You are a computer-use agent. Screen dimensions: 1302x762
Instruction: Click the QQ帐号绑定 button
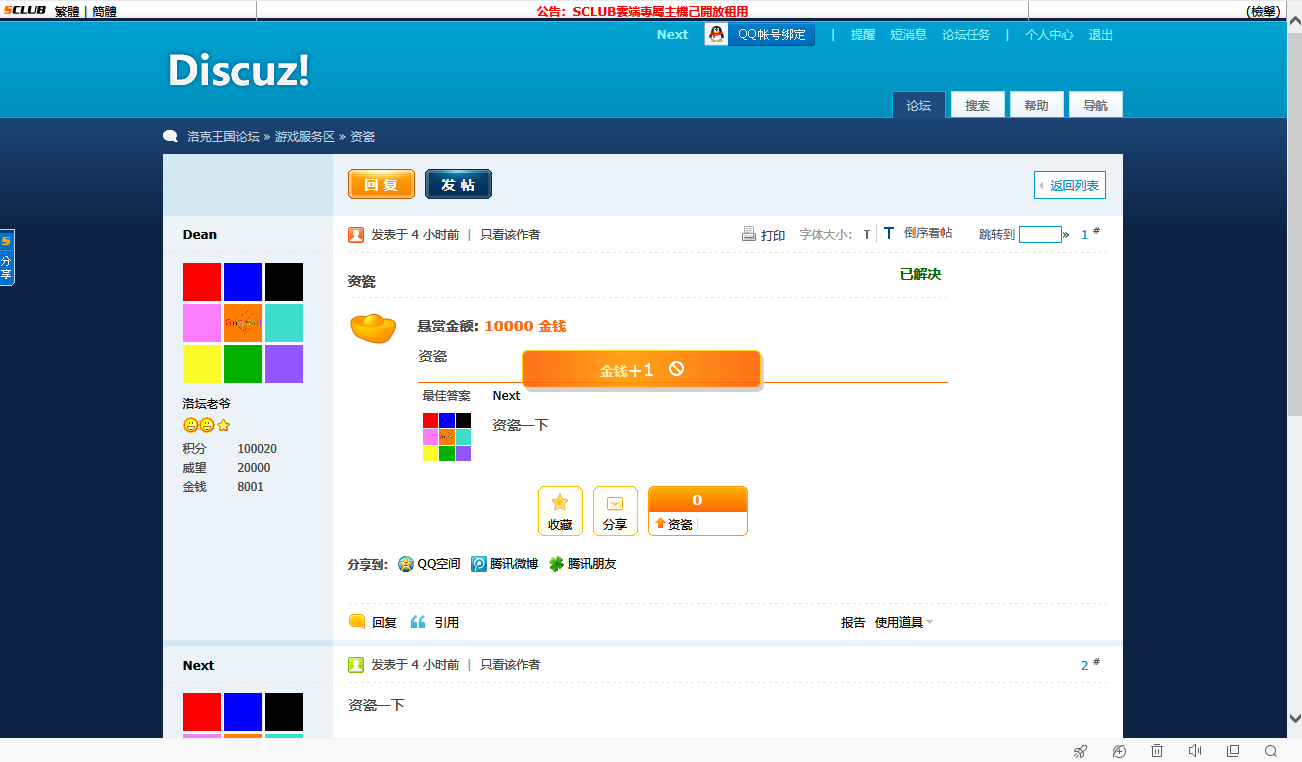pyautogui.click(x=760, y=34)
